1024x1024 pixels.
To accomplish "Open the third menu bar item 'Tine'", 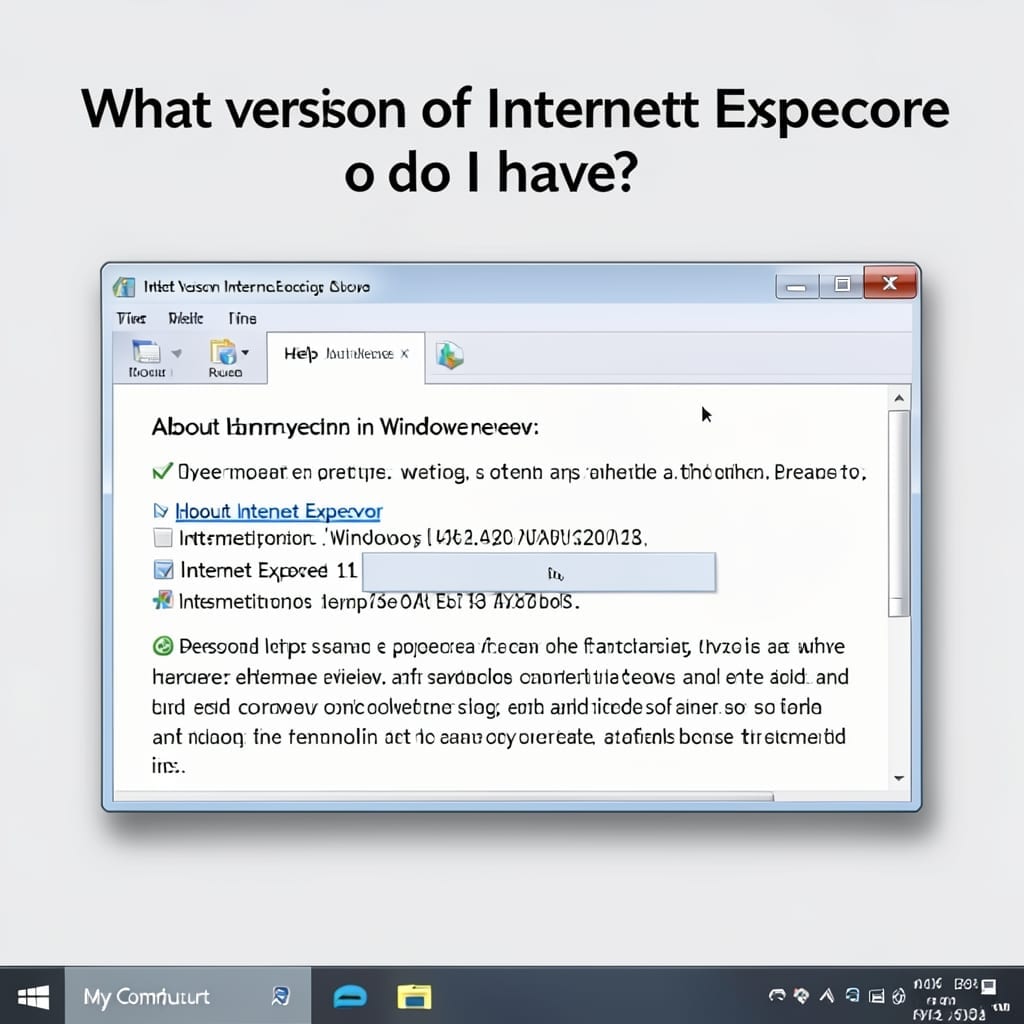I will coord(242,318).
